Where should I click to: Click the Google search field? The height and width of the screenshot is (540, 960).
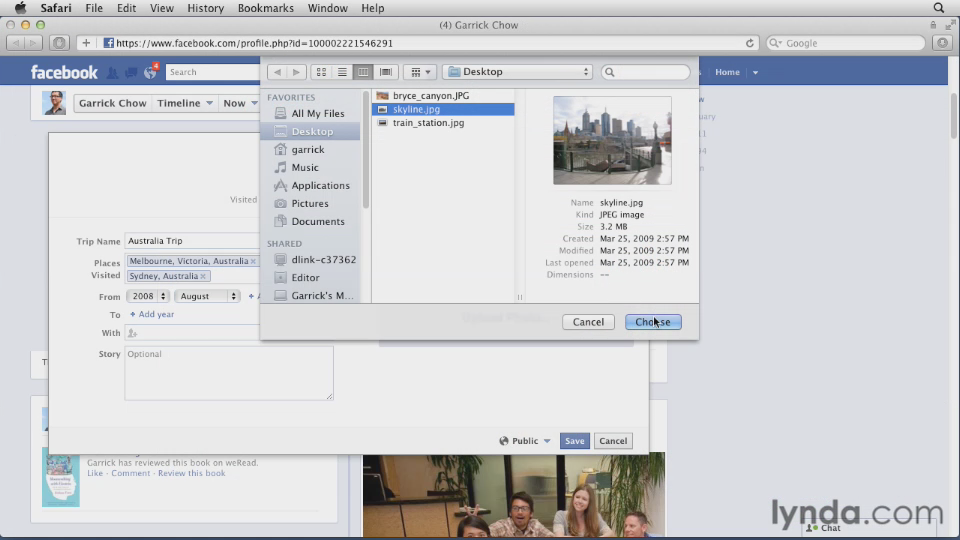[846, 43]
